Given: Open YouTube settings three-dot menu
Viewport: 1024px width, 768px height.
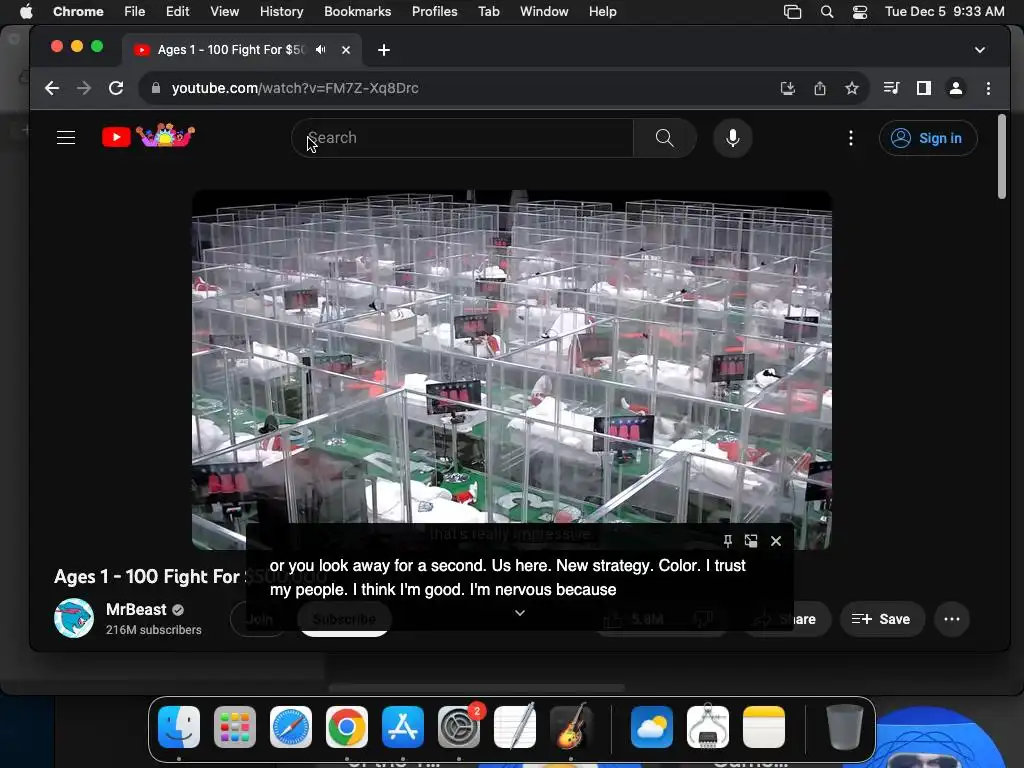Looking at the screenshot, I should click(850, 138).
